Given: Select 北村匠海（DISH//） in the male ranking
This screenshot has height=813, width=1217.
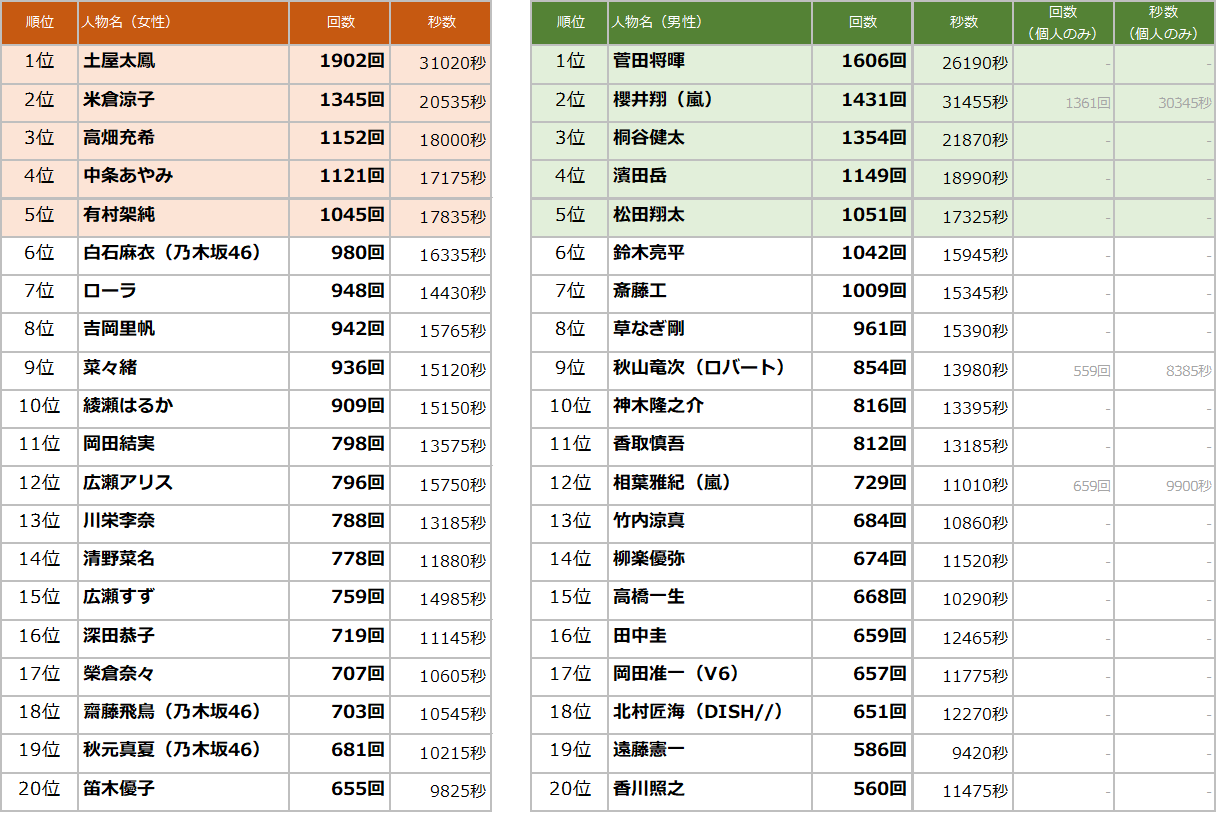Looking at the screenshot, I should click(x=709, y=712).
